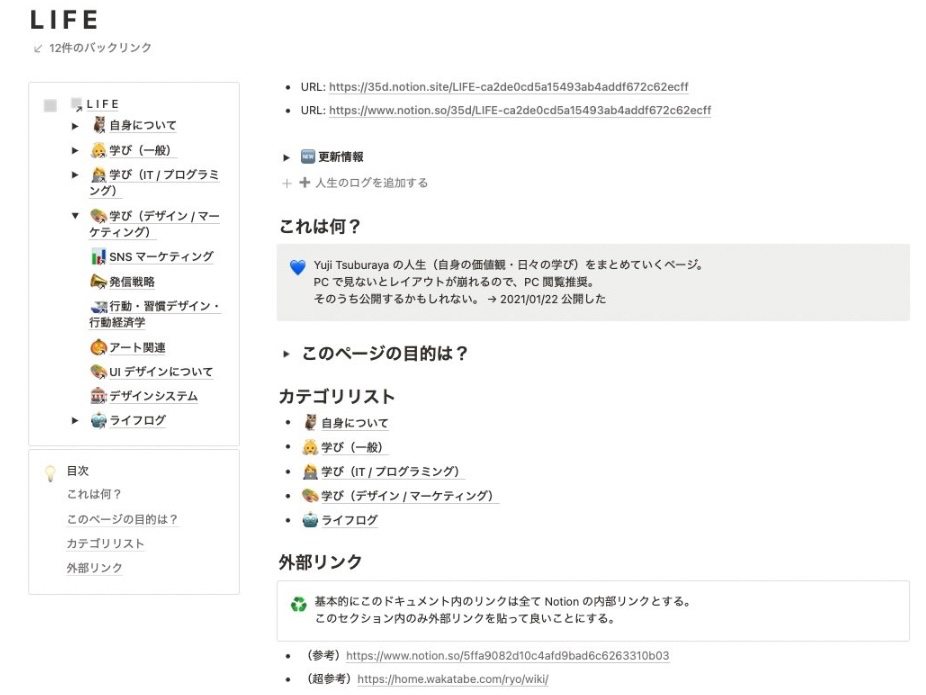Image resolution: width=926 pixels, height=695 pixels.
Task: Open the UI デザインについて page
Action: click(x=161, y=372)
